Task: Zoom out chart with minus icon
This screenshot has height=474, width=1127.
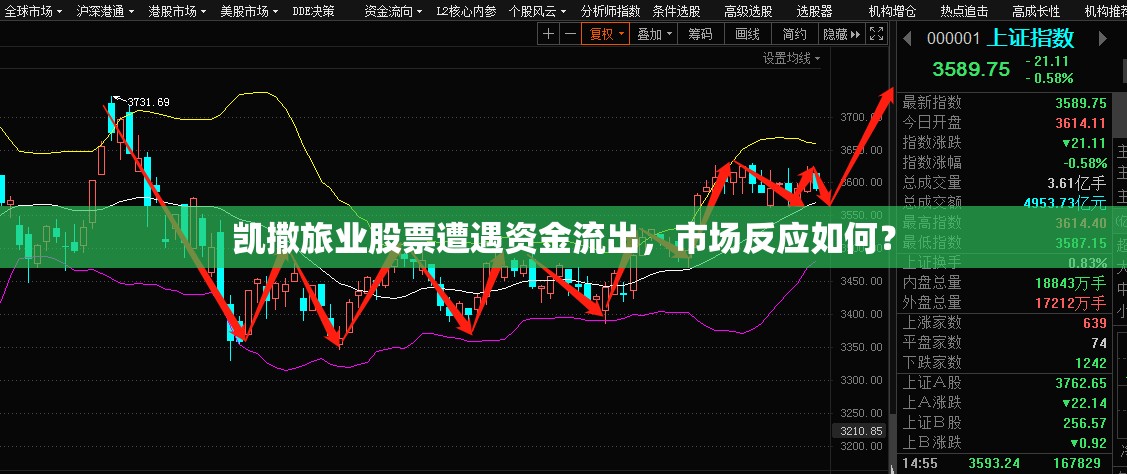Action: (x=570, y=34)
